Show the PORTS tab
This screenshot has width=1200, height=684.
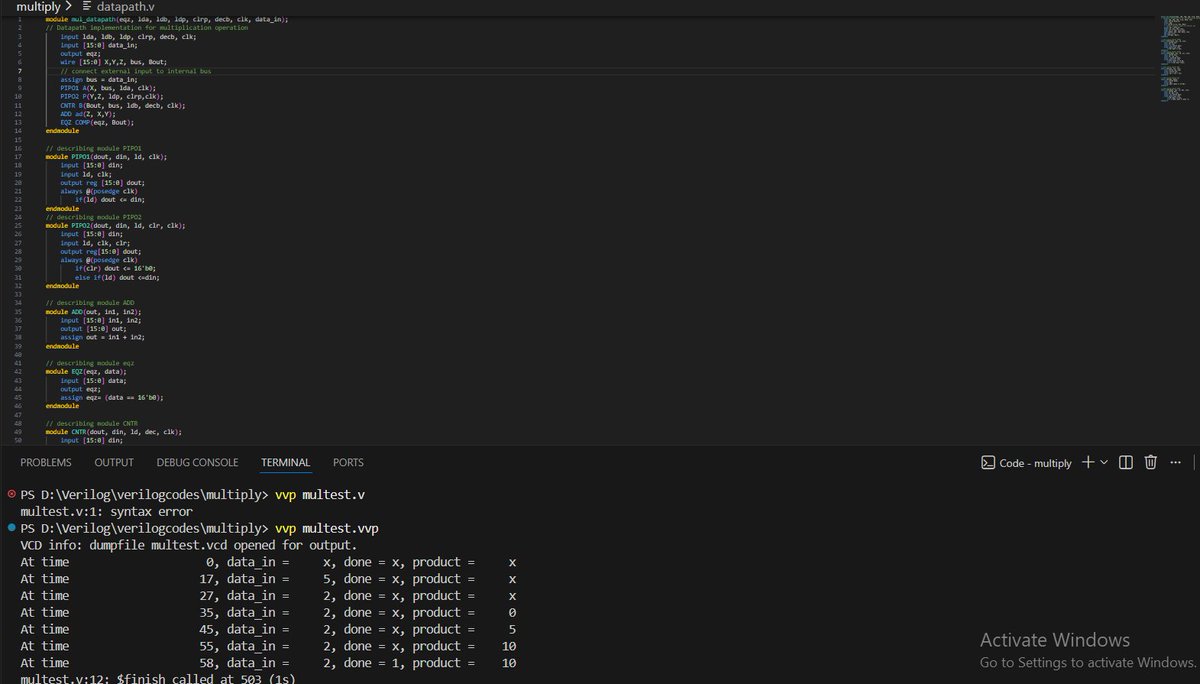348,462
